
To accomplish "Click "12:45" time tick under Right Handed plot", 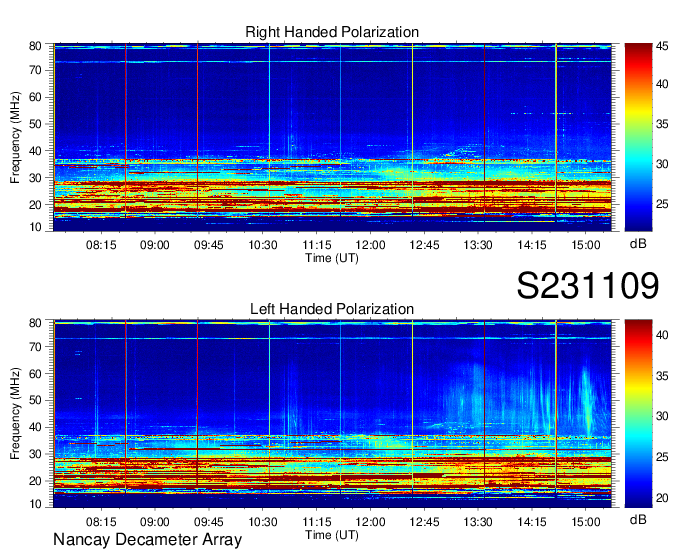I will (424, 245).
